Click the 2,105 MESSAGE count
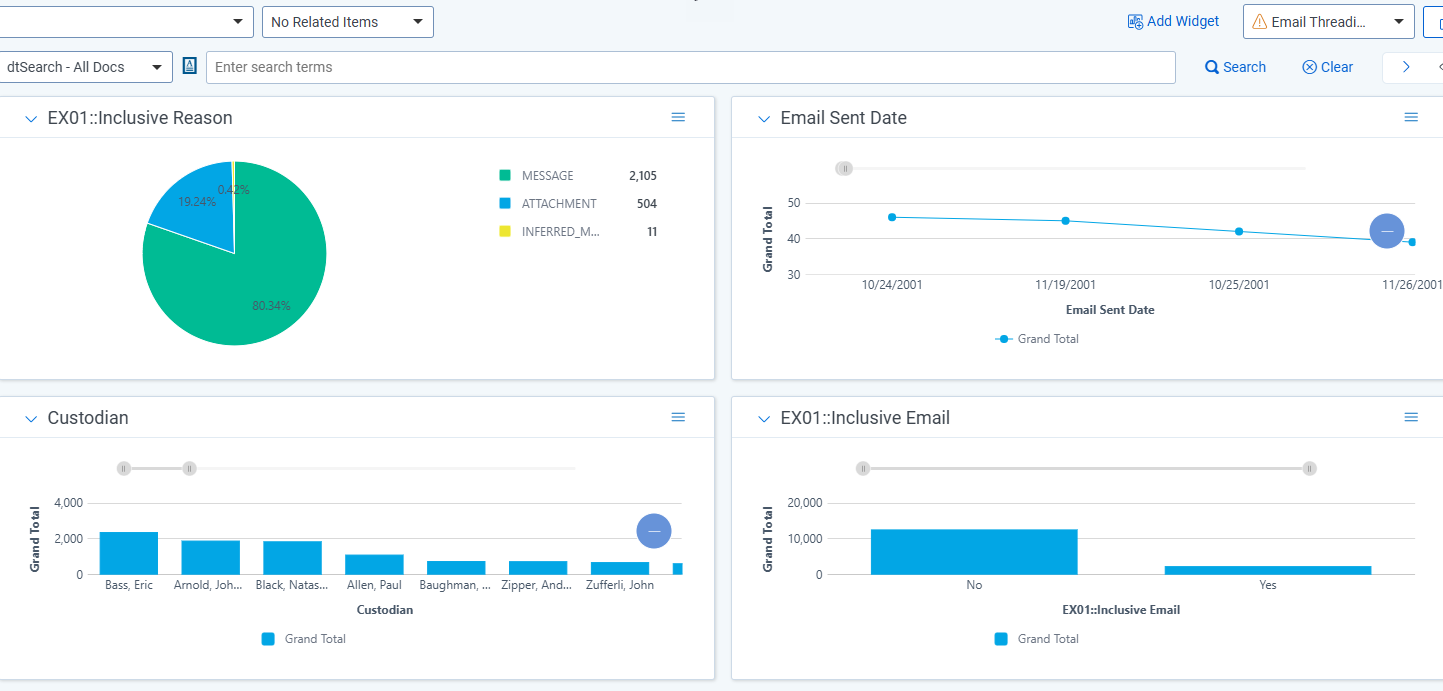Image resolution: width=1443 pixels, height=691 pixels. (643, 176)
